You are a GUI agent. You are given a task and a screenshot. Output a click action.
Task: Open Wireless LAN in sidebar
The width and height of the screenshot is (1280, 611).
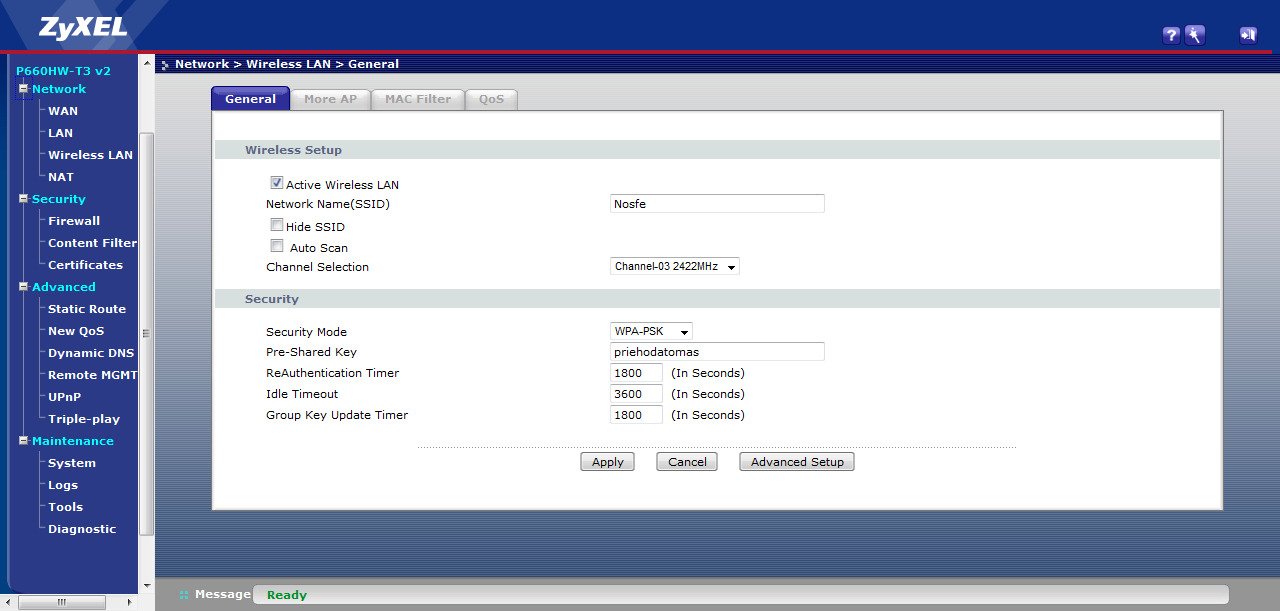[90, 155]
